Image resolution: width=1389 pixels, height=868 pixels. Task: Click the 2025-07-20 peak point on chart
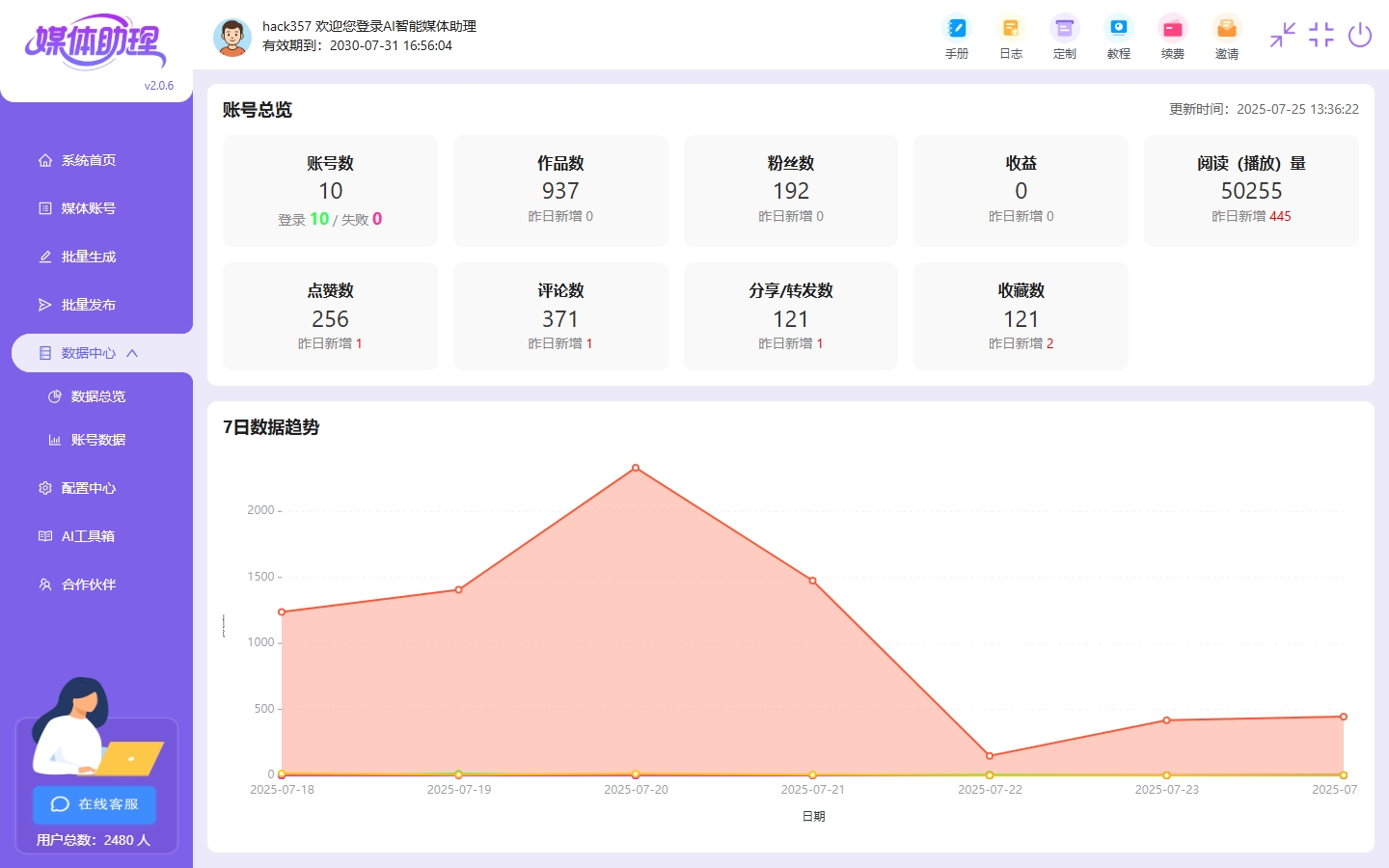(x=636, y=467)
